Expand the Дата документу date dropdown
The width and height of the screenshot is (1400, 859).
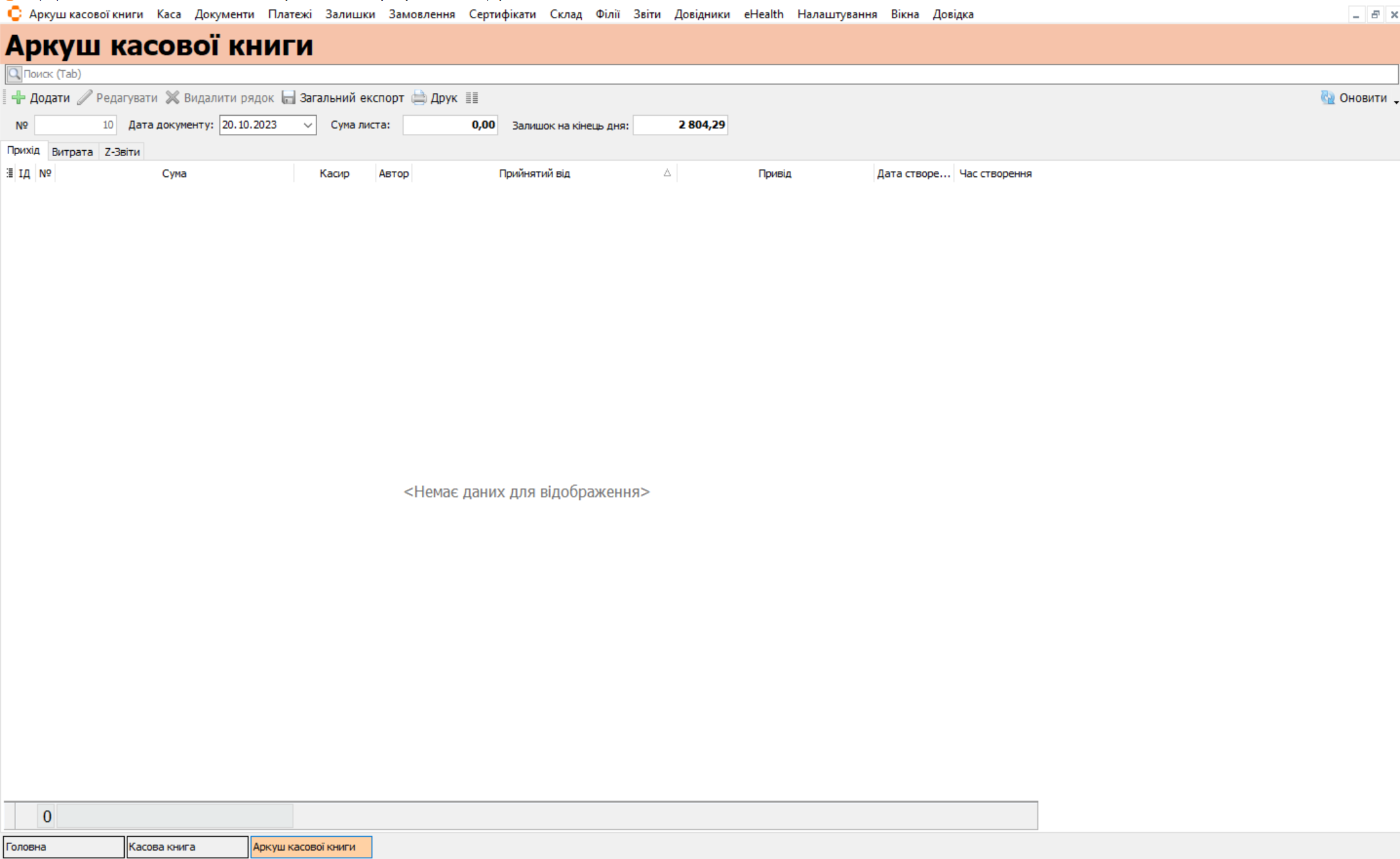[308, 125]
